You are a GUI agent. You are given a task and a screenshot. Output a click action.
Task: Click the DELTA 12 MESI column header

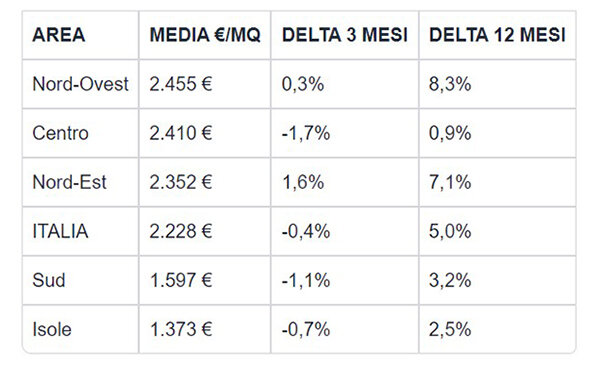(497, 35)
